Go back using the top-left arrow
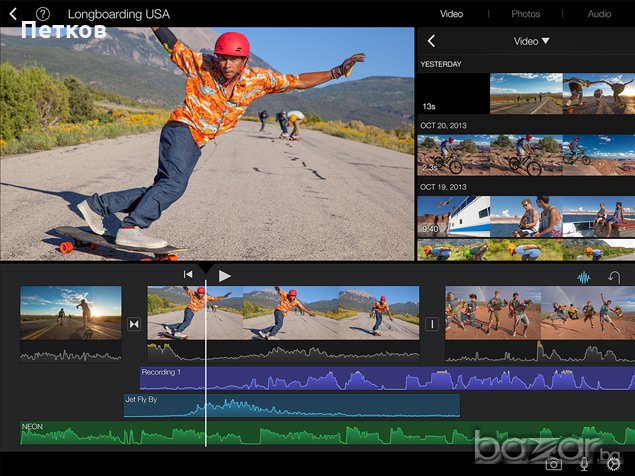 tap(13, 14)
